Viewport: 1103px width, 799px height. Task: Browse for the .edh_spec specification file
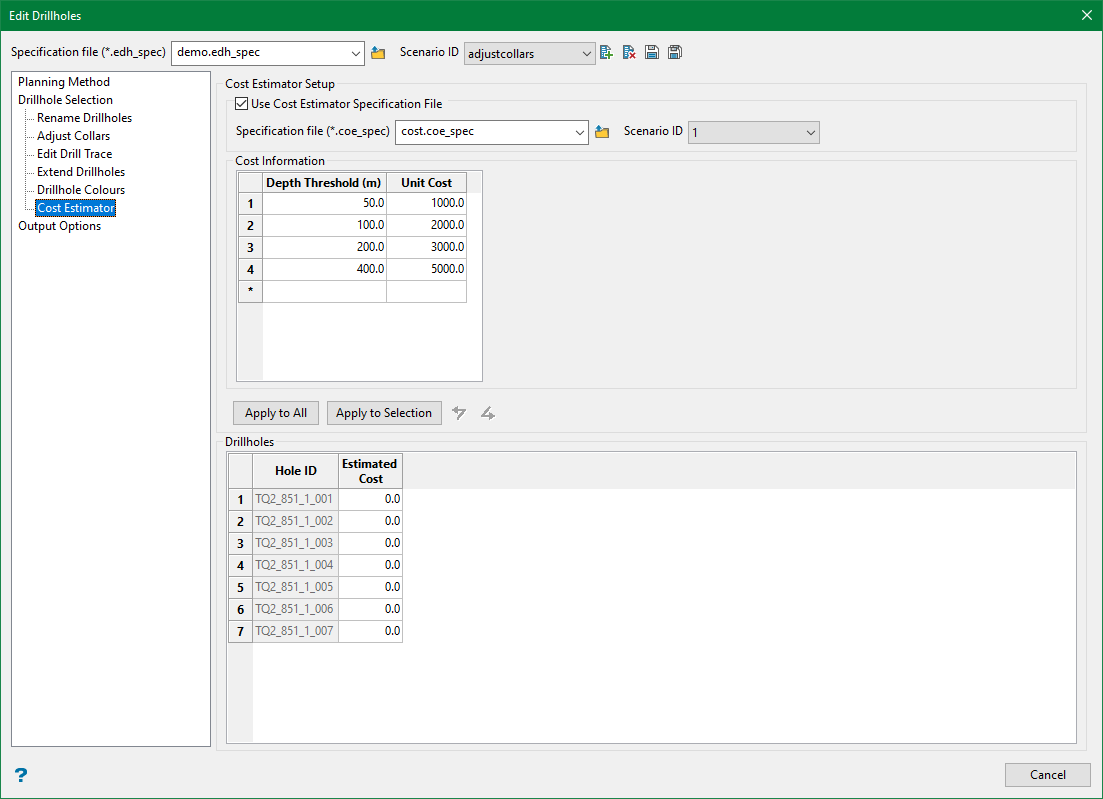pos(378,53)
